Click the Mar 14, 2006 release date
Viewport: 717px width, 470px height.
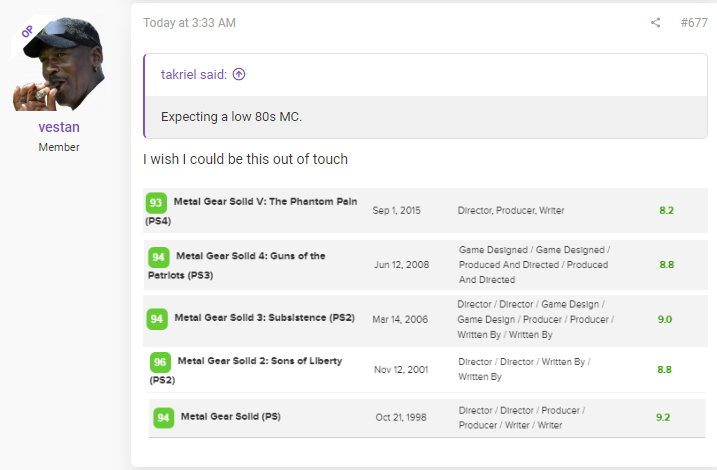[400, 319]
